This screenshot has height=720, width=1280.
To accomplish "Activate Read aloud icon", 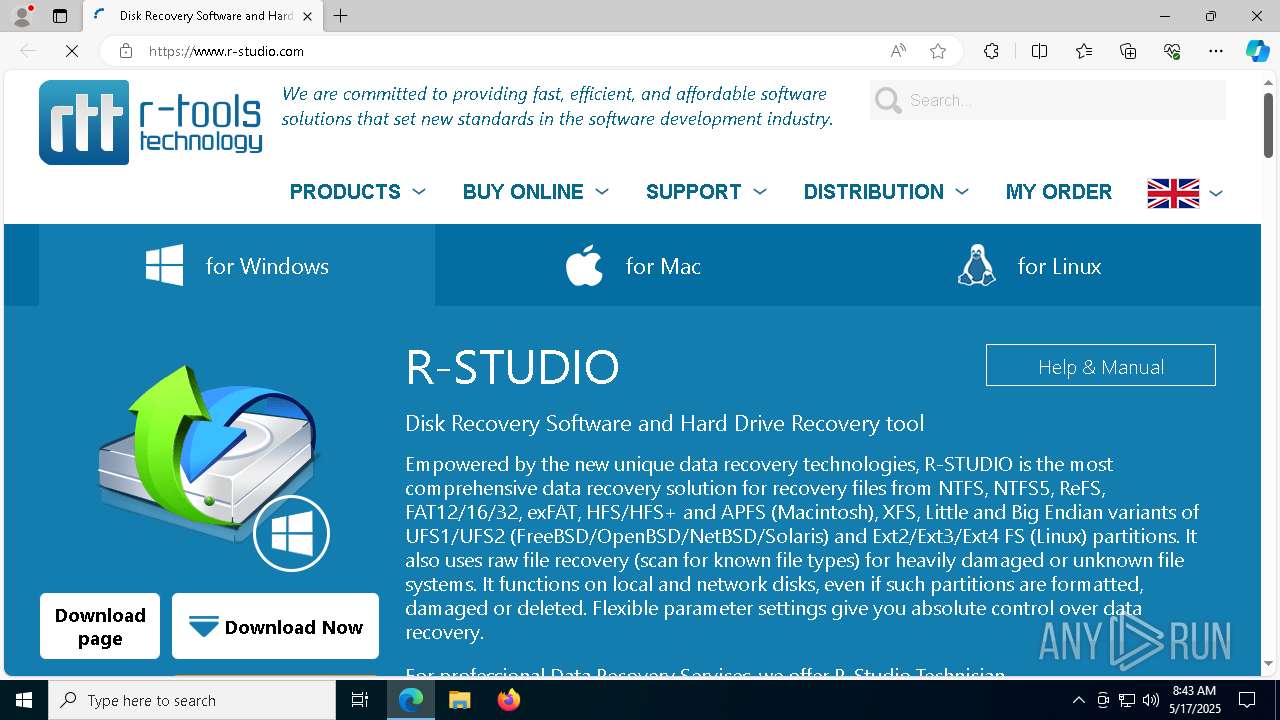I will click(898, 51).
